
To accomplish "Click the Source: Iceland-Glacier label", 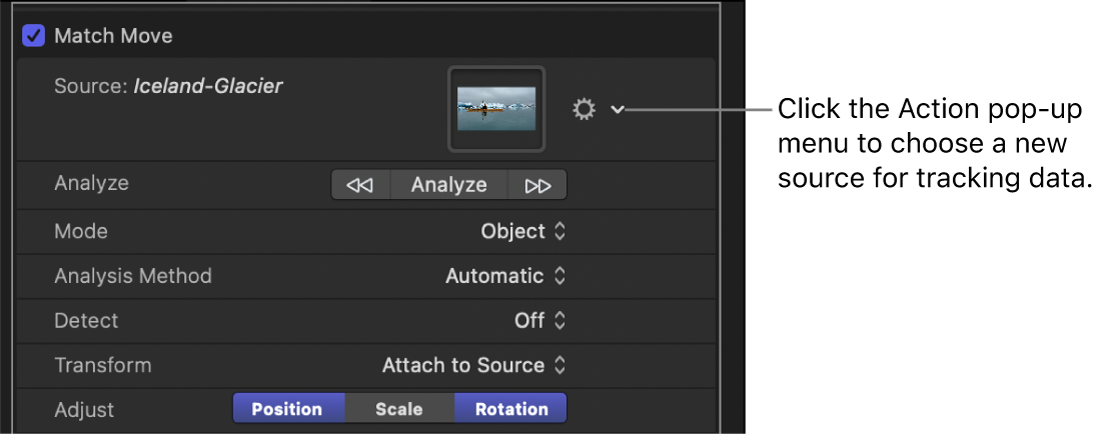I will click(168, 87).
